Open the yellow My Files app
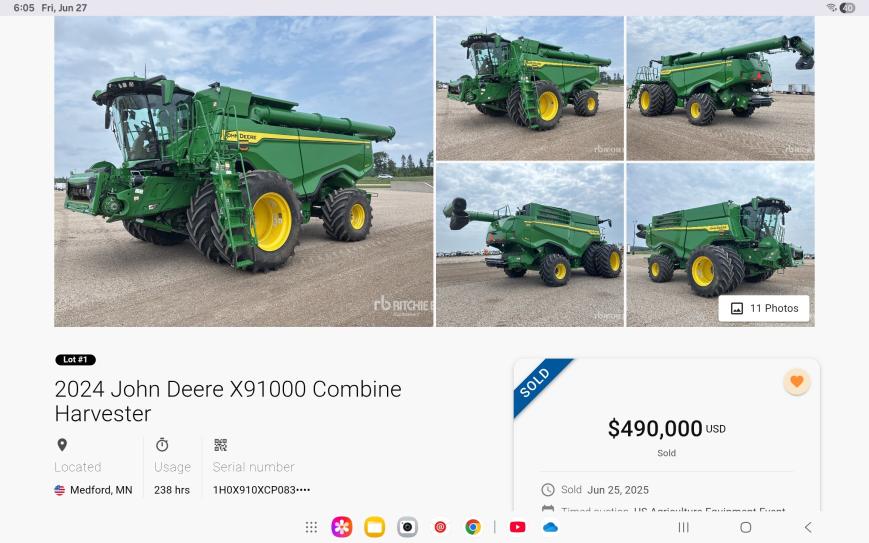The width and height of the screenshot is (869, 543). (x=375, y=527)
